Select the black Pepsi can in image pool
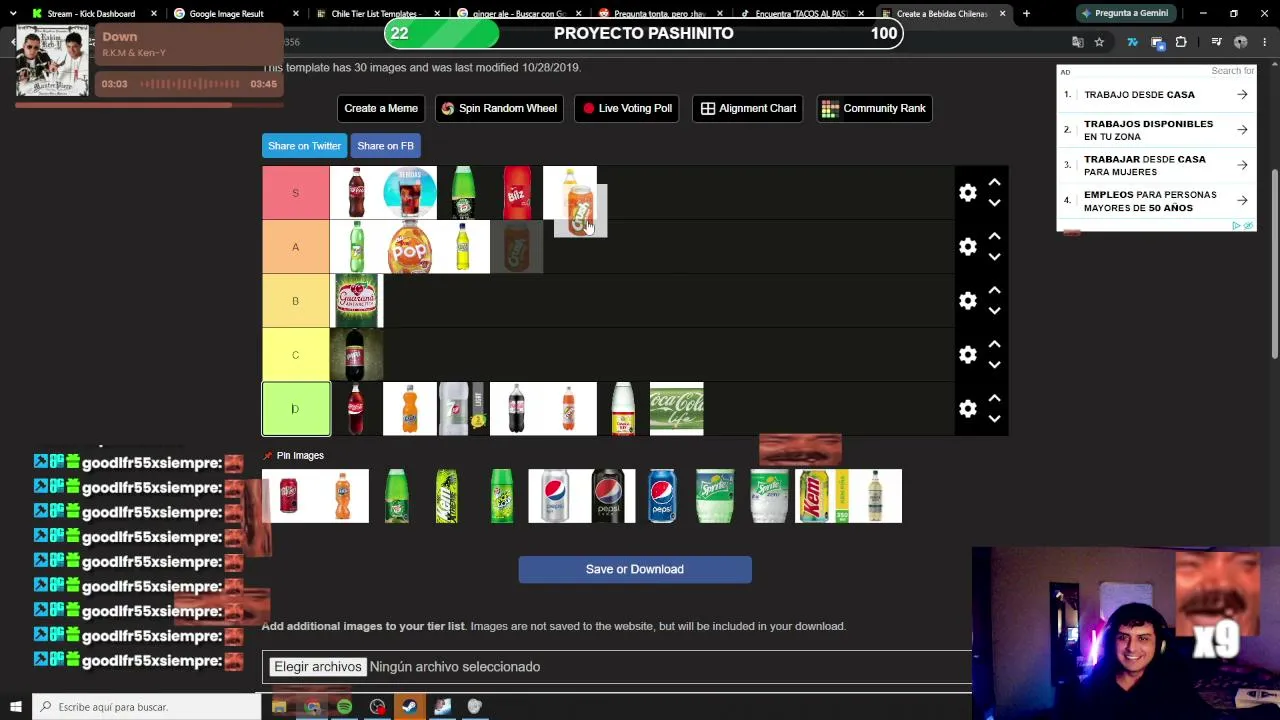Viewport: 1280px width, 720px height. tap(609, 496)
